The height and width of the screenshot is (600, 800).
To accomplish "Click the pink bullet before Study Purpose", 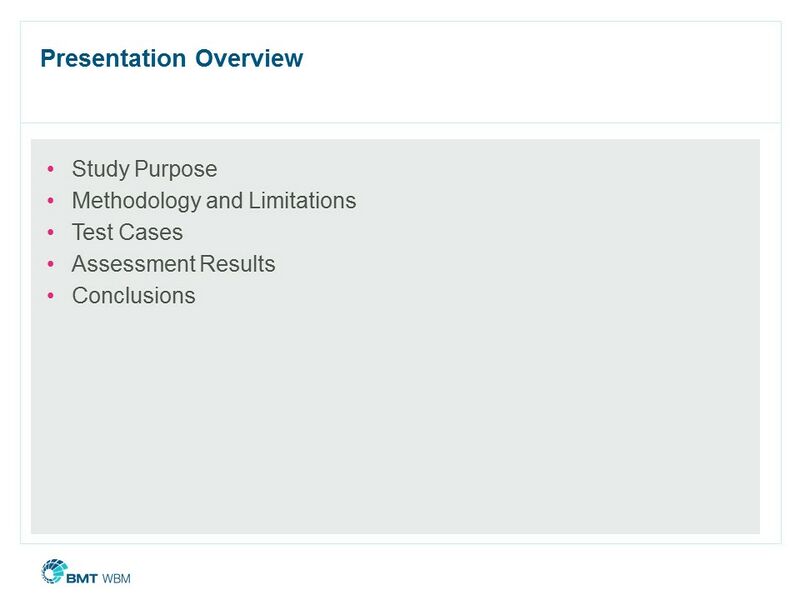I will 51,169.
